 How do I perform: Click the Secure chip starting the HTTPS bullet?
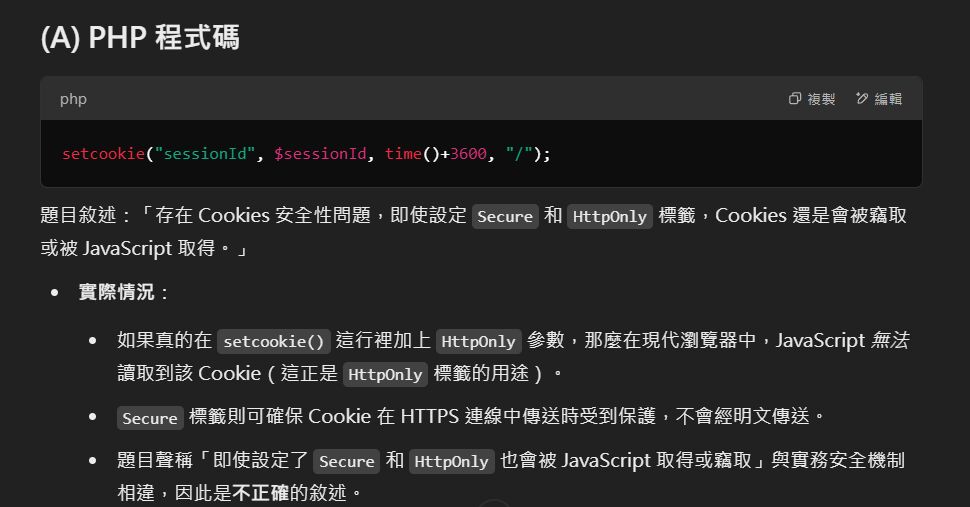point(150,418)
